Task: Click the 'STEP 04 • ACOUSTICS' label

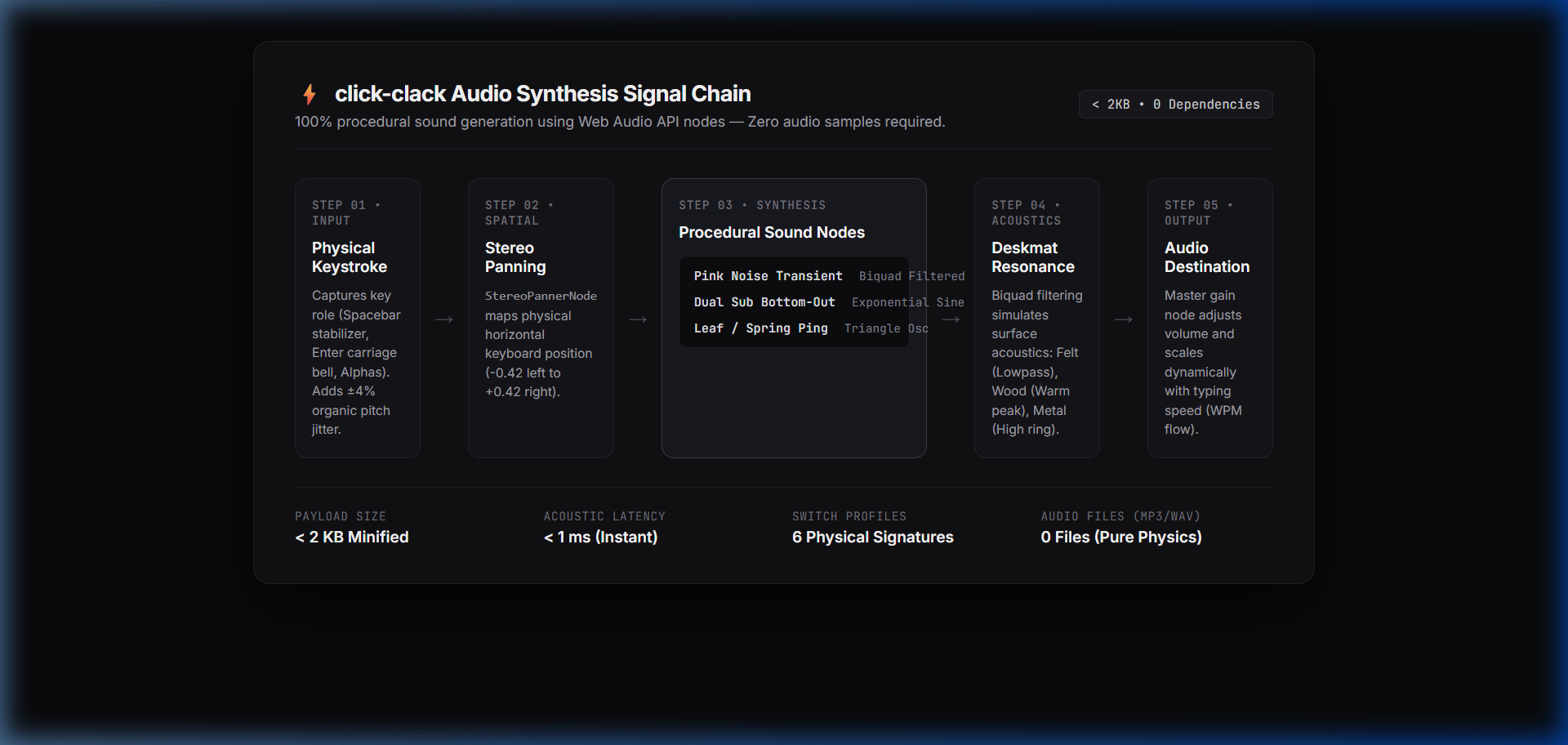Action: [1027, 212]
